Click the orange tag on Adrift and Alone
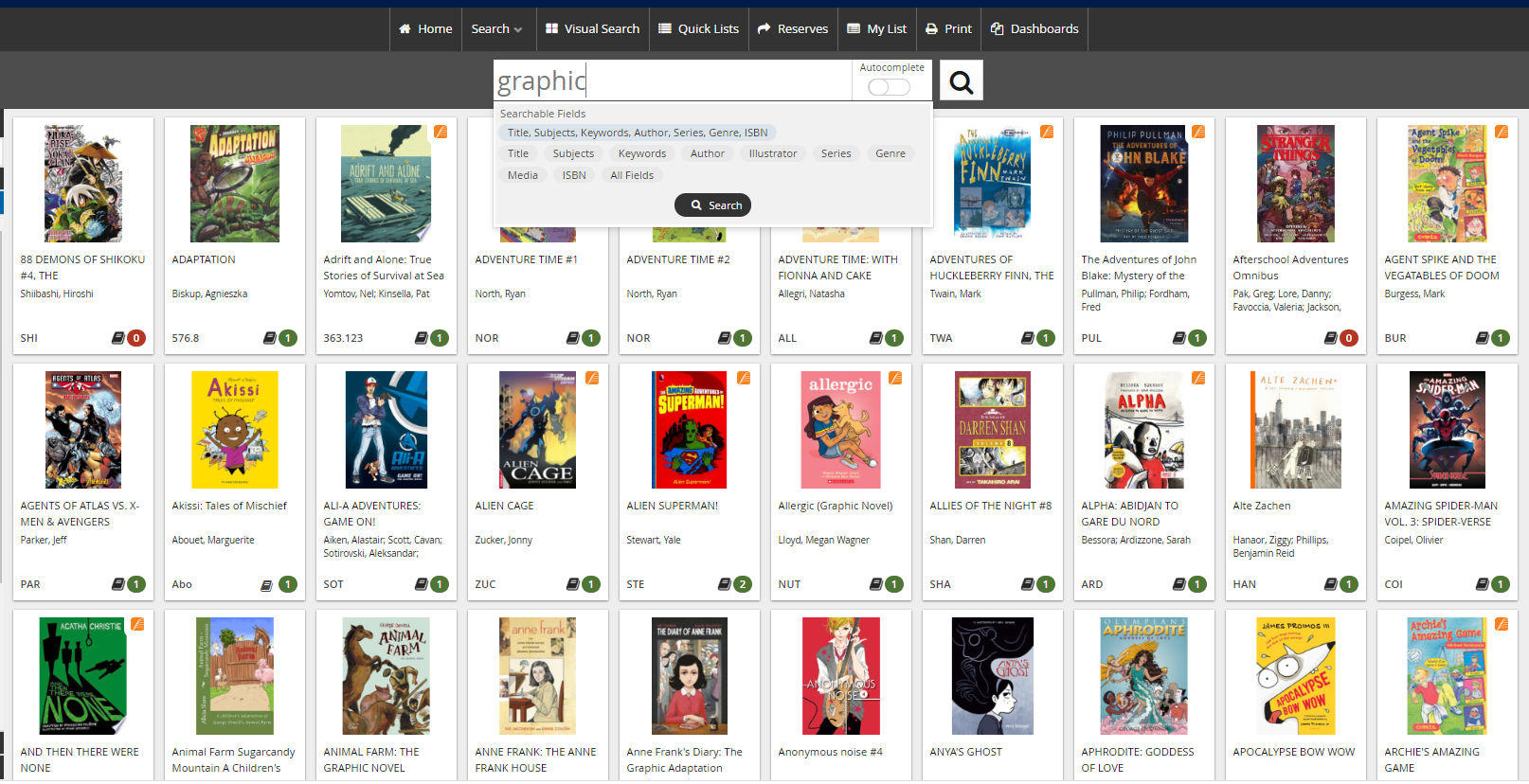The width and height of the screenshot is (1529, 784). click(x=441, y=132)
